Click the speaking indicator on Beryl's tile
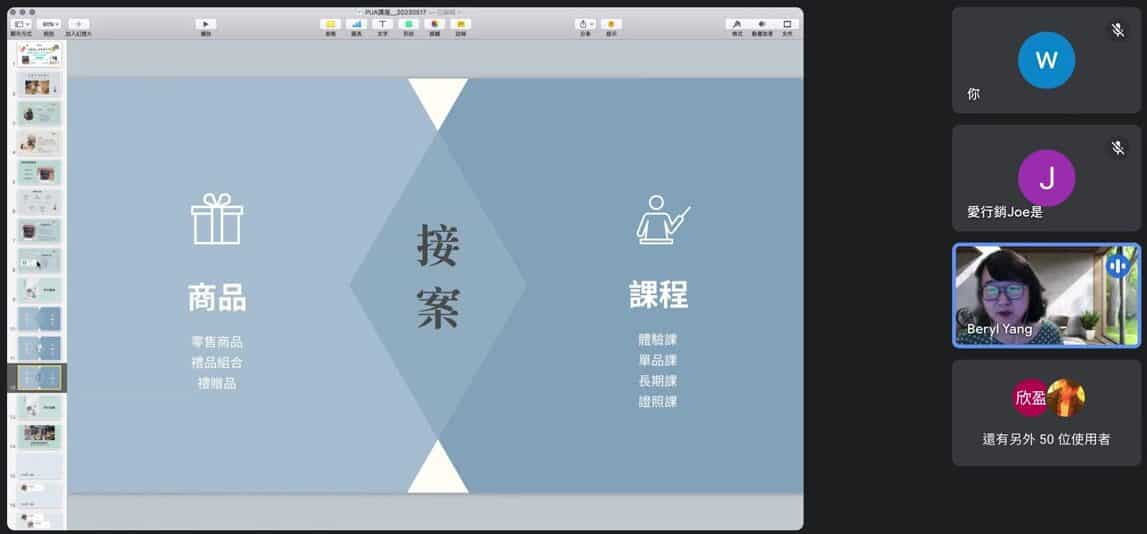This screenshot has width=1147, height=534. tap(1117, 266)
